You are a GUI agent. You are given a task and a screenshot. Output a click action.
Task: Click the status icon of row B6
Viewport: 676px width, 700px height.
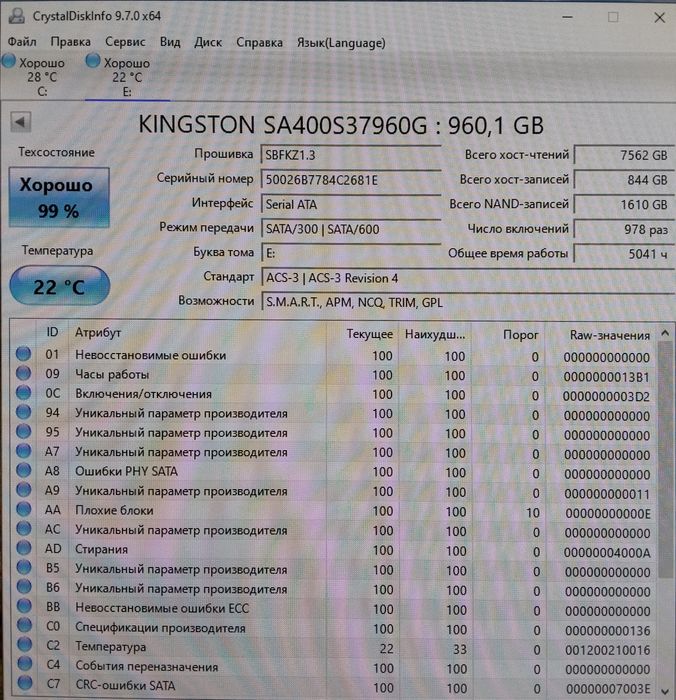click(x=24, y=587)
